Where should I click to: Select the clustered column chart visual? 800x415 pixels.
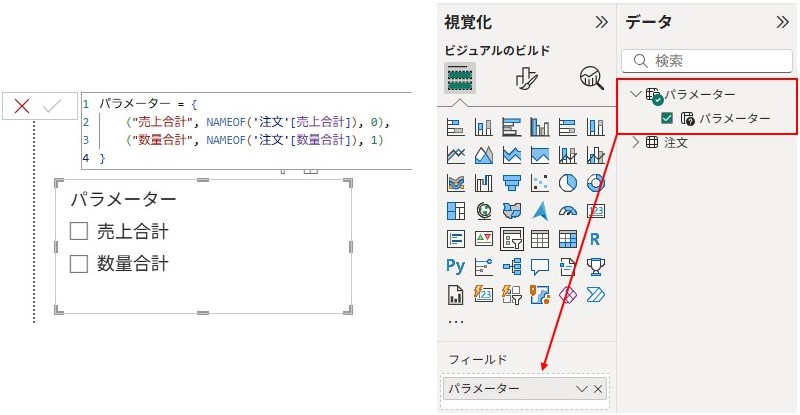(x=540, y=127)
